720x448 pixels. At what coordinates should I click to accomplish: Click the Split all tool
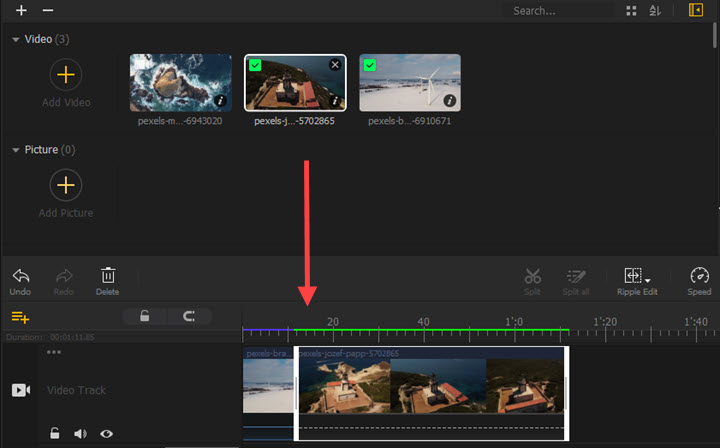click(576, 281)
